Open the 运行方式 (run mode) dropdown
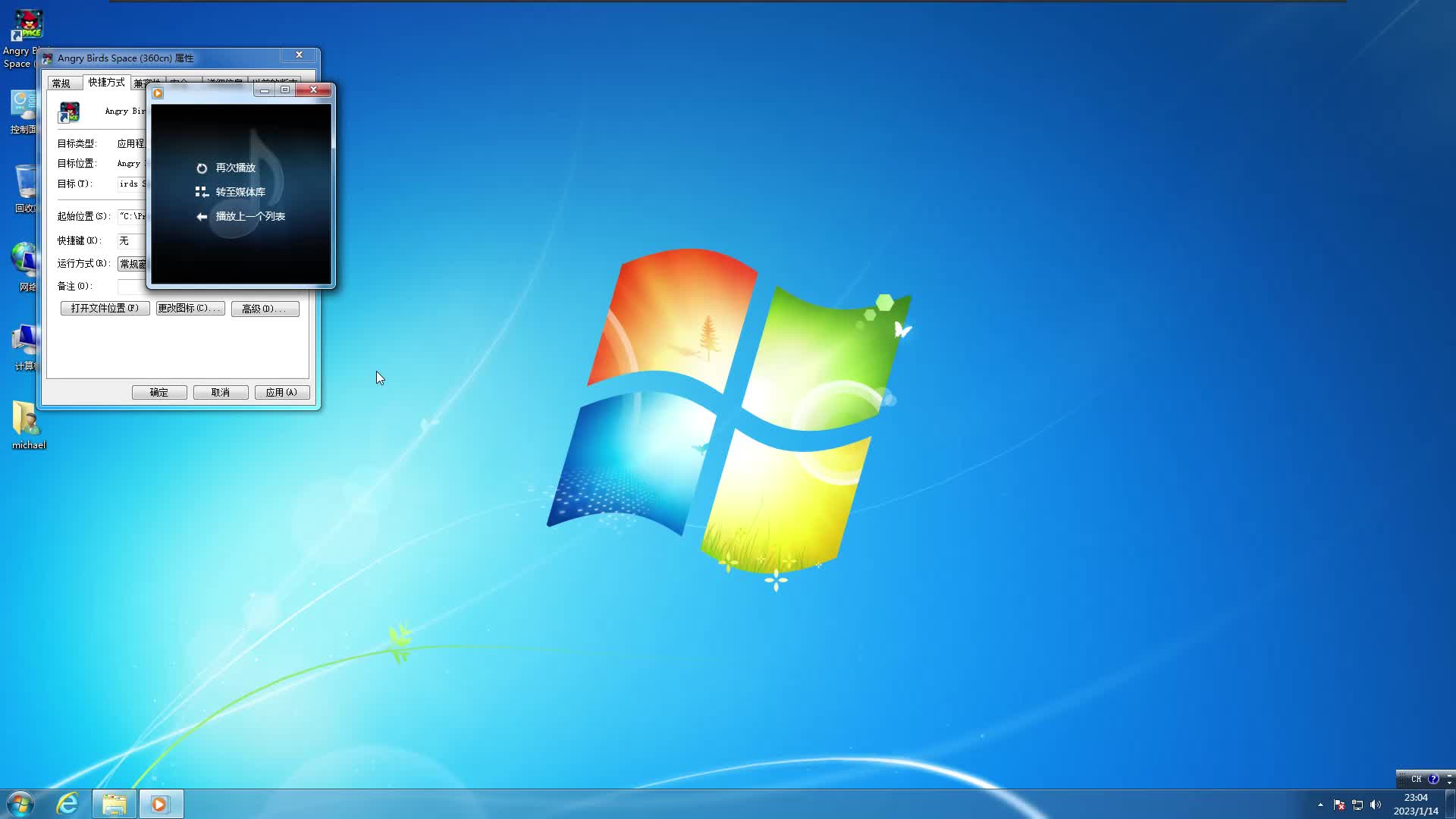The width and height of the screenshot is (1456, 819). tap(133, 263)
